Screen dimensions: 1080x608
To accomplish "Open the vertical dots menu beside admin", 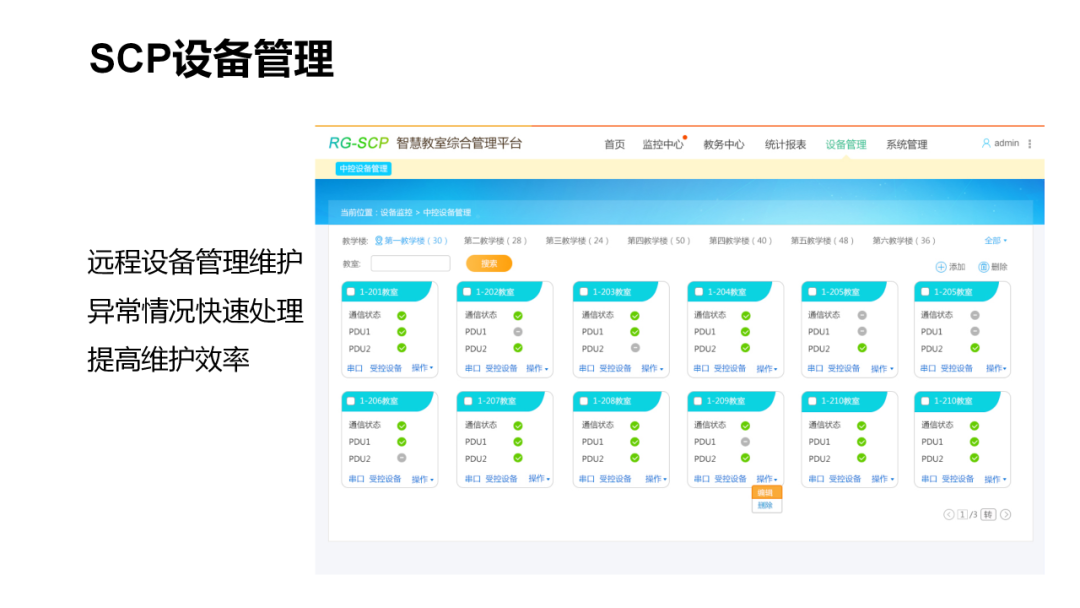I will tap(1030, 144).
